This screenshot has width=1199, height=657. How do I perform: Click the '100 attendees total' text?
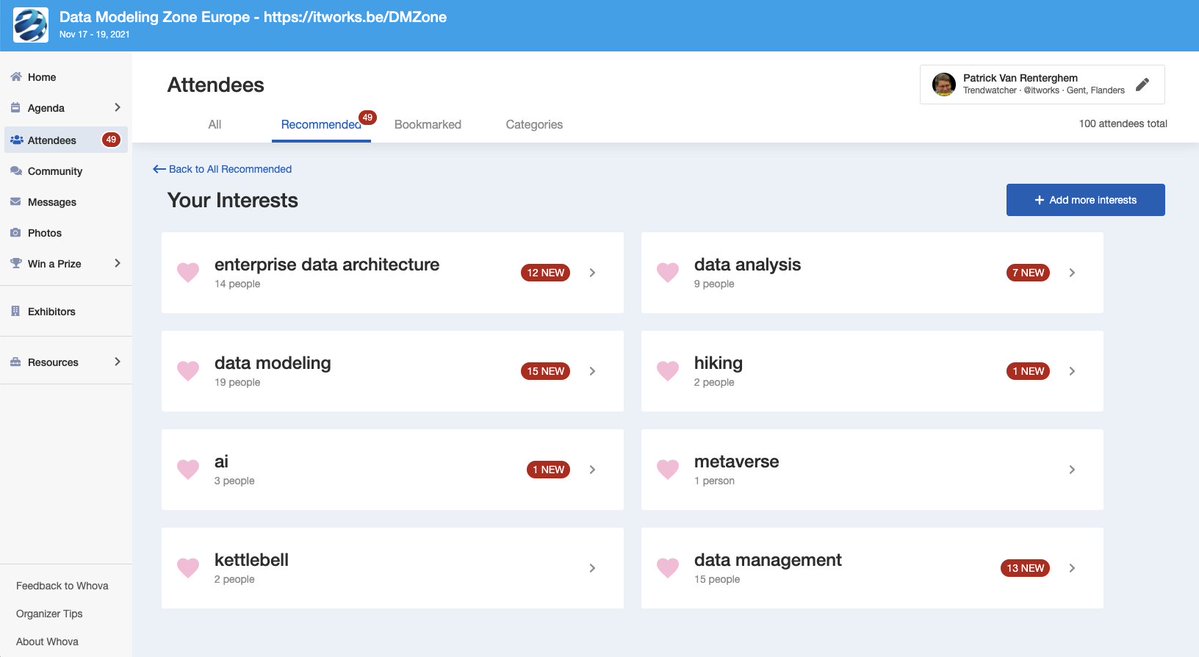tap(1123, 123)
